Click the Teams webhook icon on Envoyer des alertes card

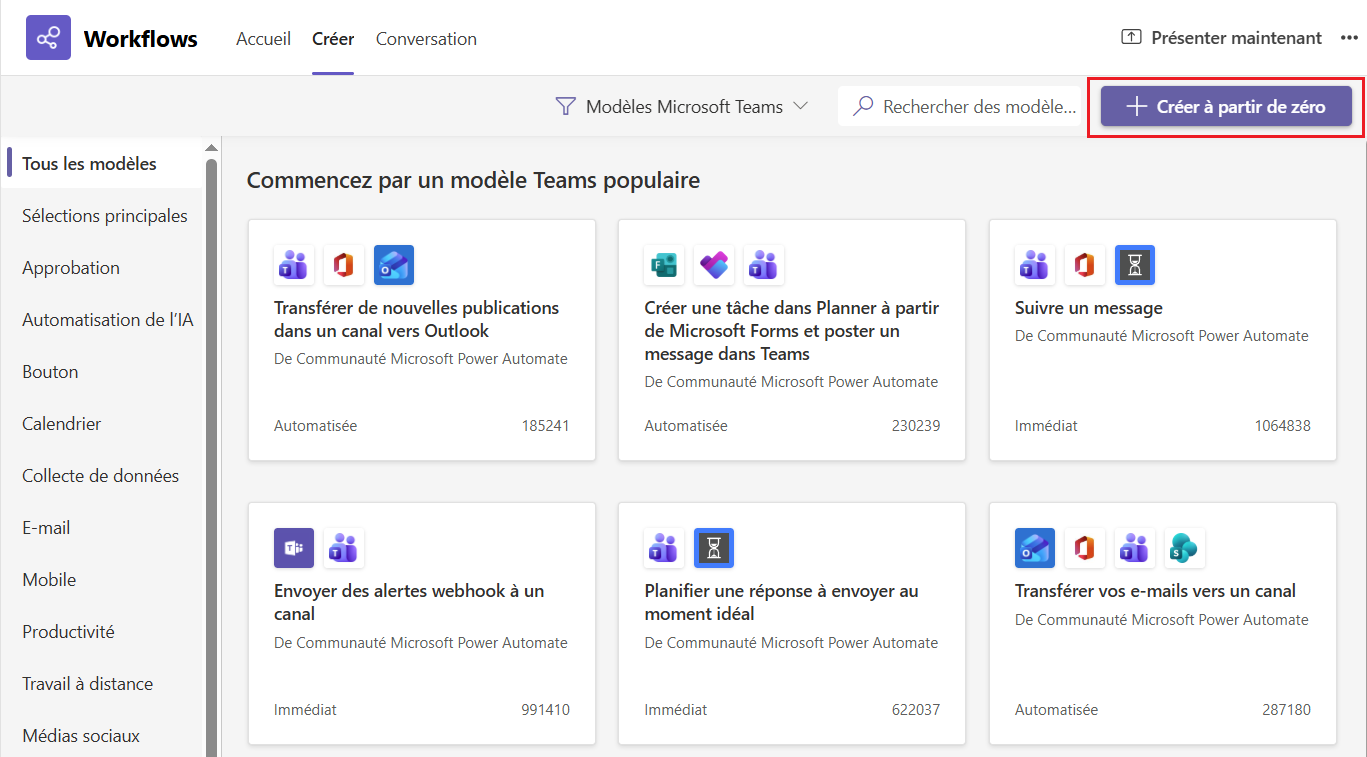(294, 549)
